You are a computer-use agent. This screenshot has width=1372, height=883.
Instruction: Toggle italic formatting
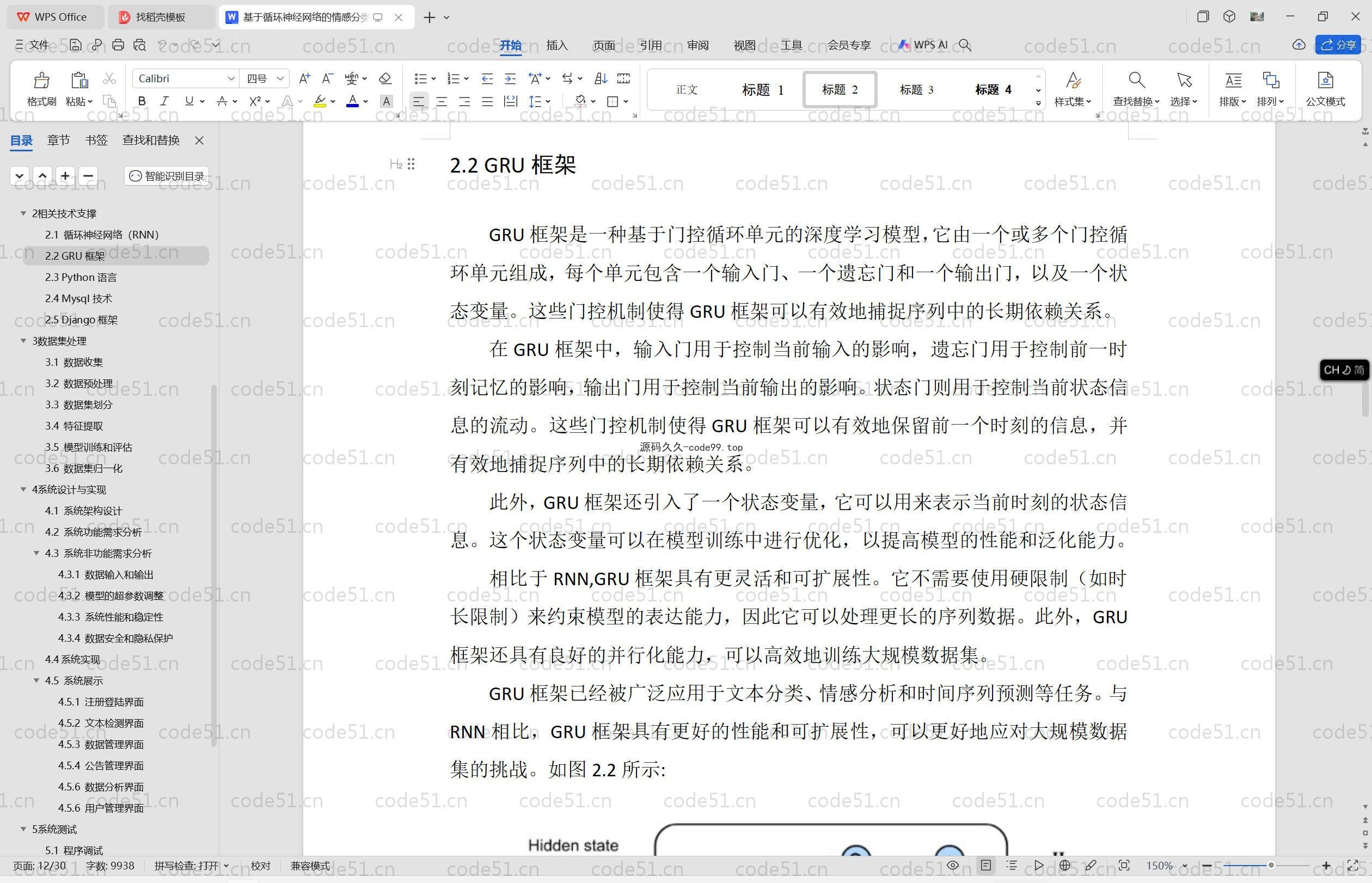164,101
